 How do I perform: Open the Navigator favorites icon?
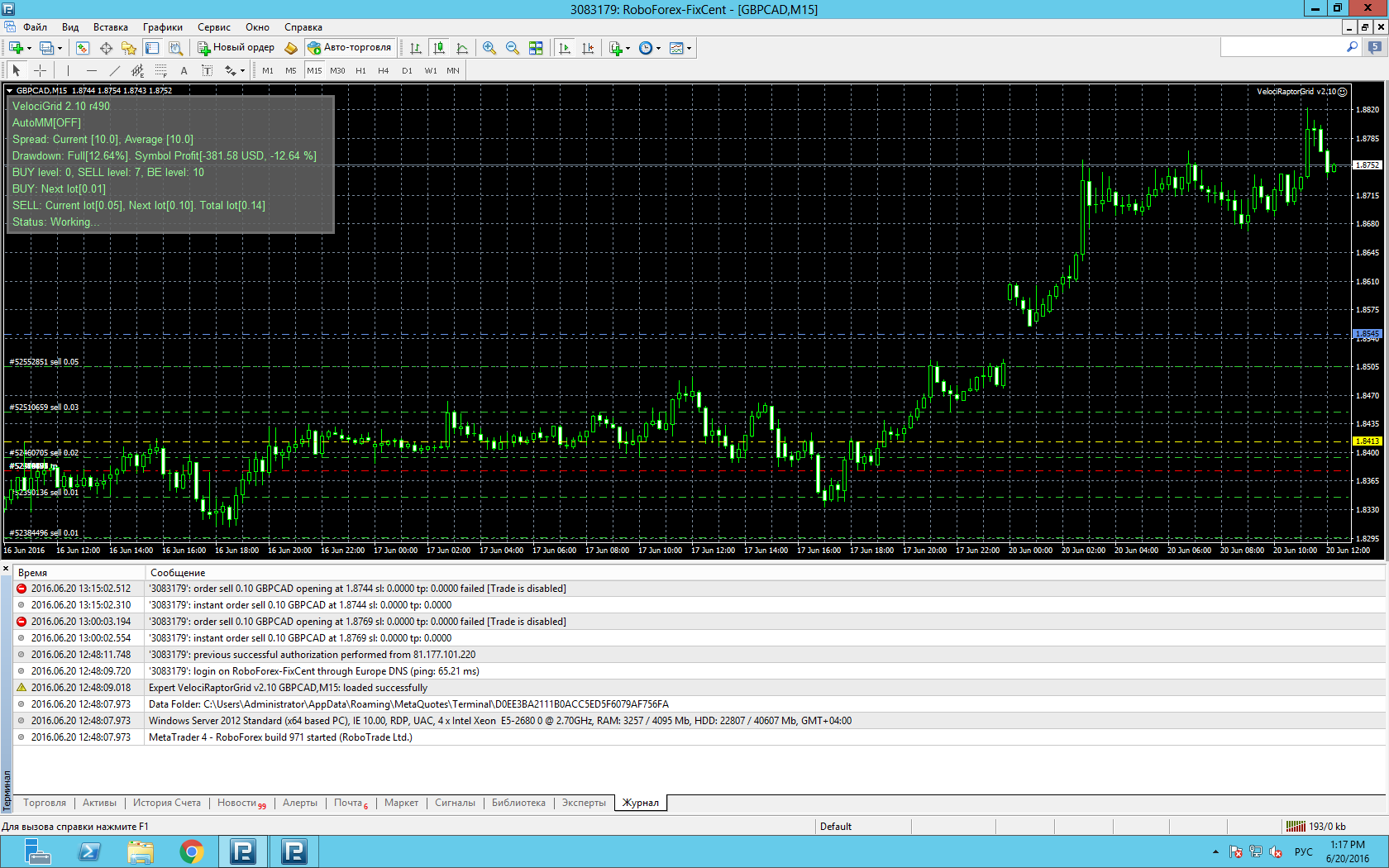pos(129,48)
